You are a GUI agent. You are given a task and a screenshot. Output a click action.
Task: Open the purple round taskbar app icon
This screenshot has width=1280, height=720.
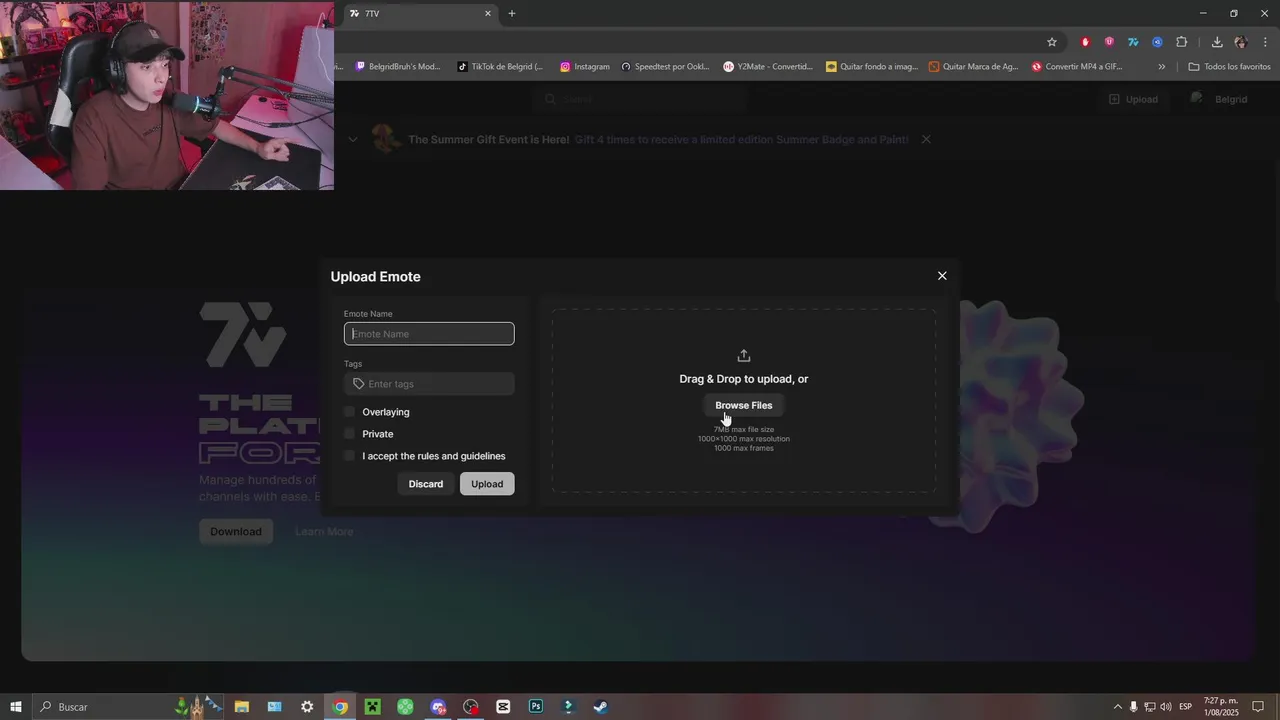(x=438, y=707)
